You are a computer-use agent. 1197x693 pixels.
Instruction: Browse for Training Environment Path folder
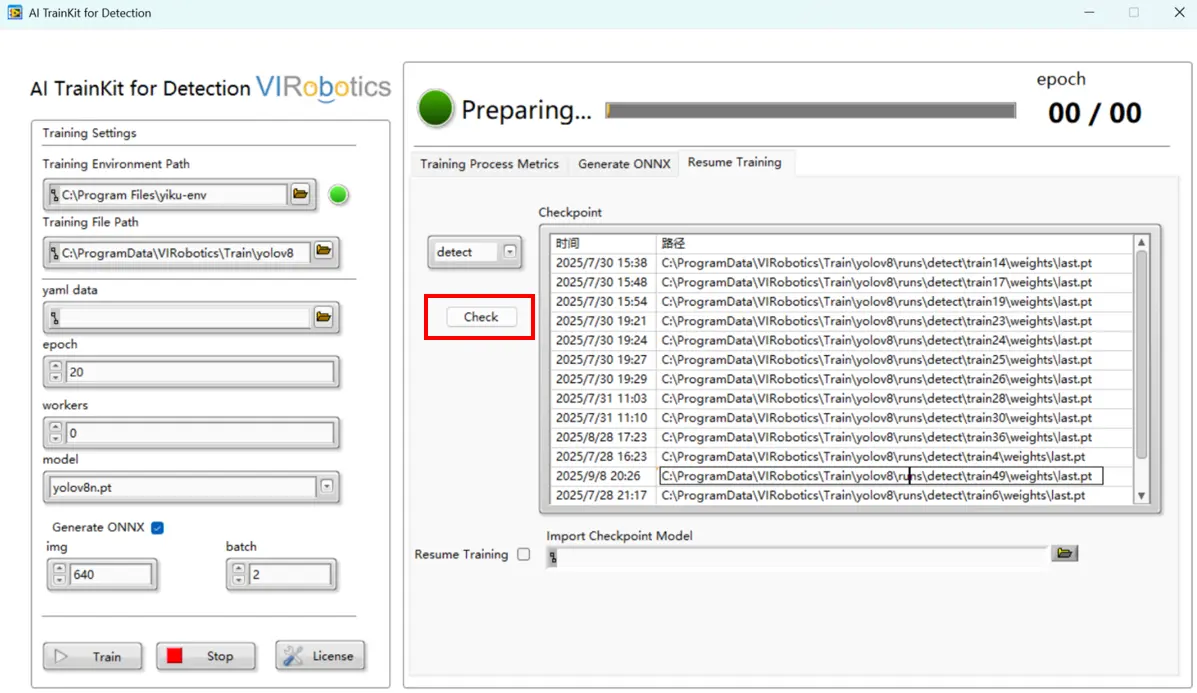(300, 194)
